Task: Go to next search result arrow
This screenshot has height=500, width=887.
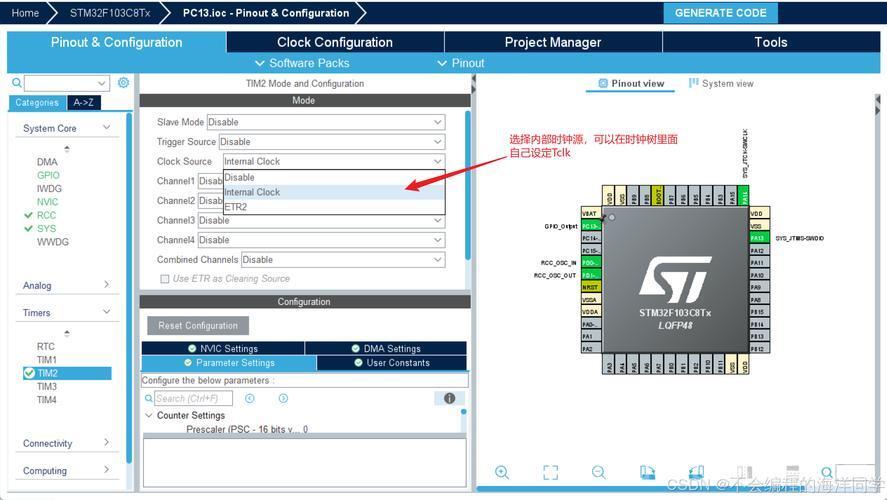Action: click(x=283, y=398)
